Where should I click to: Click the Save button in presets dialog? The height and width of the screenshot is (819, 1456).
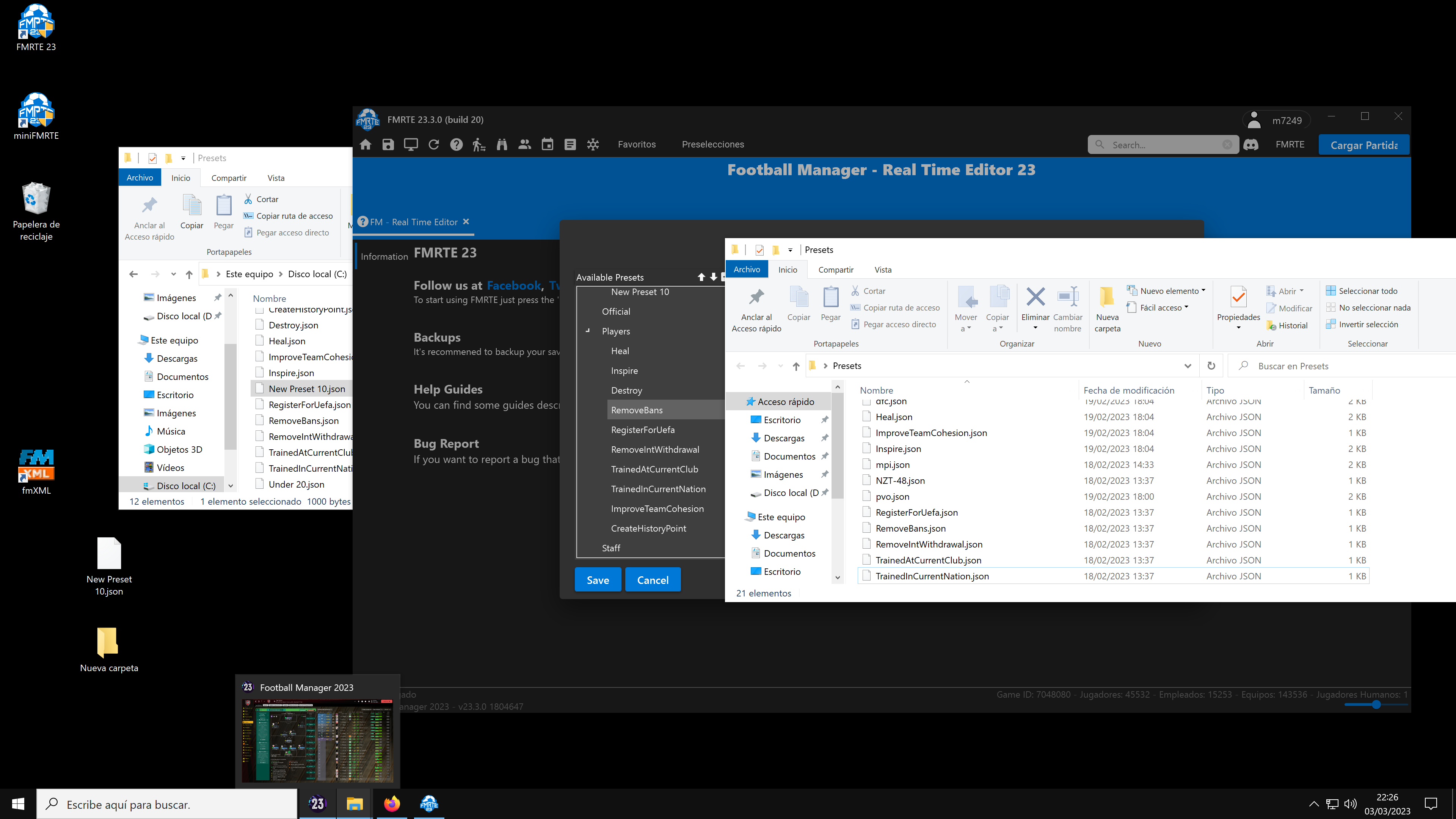click(x=598, y=579)
